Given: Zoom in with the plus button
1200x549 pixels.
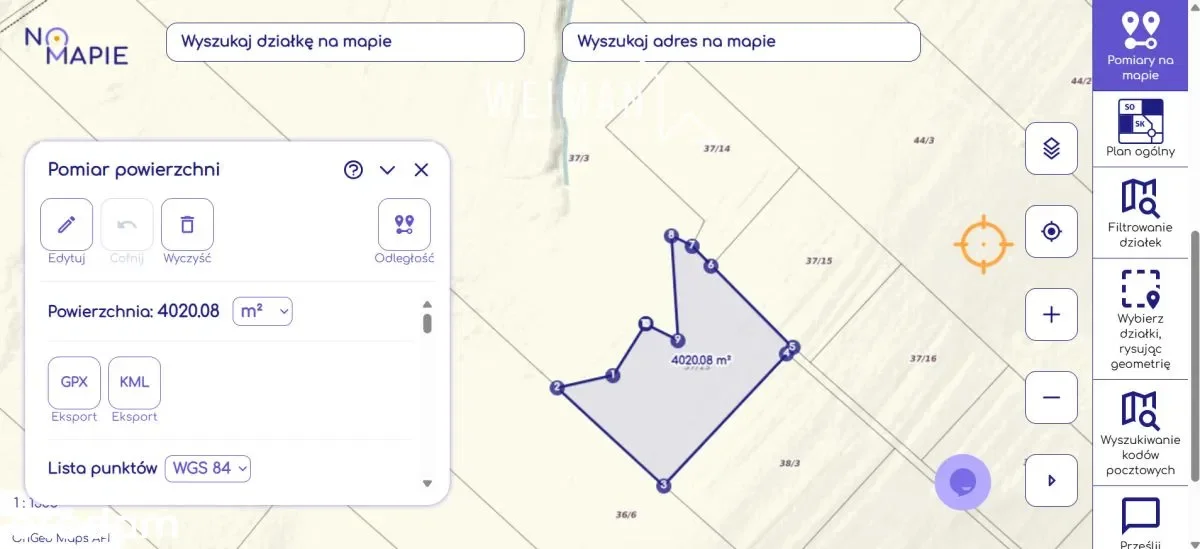Looking at the screenshot, I should coord(1051,315).
